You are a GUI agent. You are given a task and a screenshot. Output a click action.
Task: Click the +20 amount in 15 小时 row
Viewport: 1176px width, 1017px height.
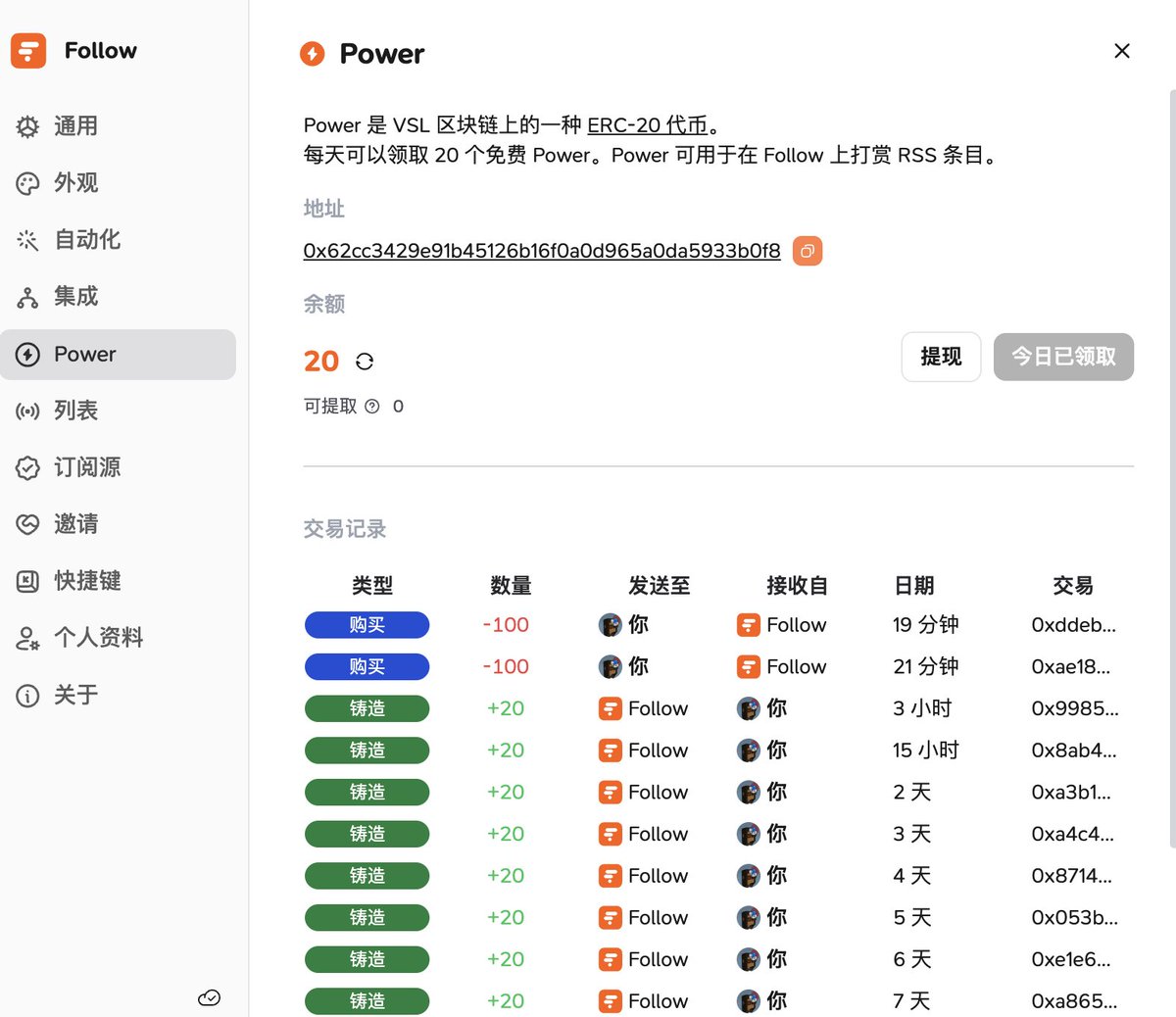point(506,751)
